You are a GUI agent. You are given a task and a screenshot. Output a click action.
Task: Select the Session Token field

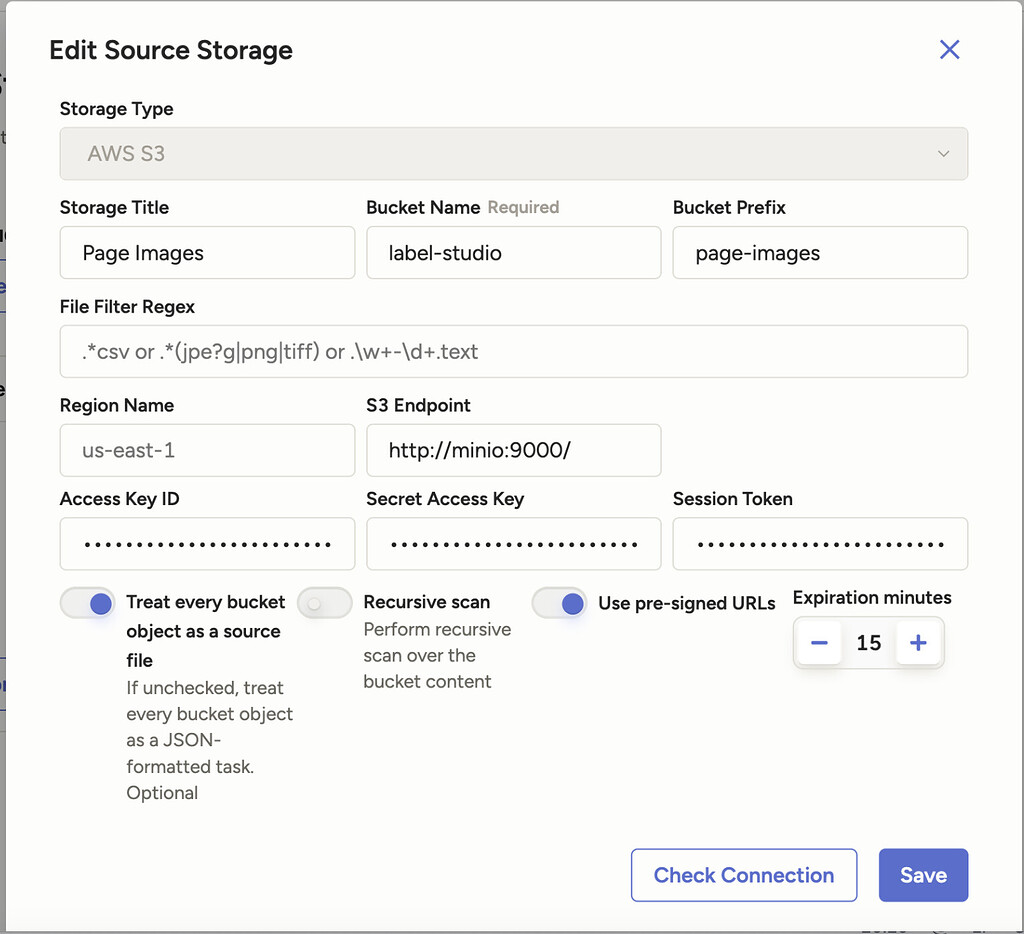(x=819, y=544)
